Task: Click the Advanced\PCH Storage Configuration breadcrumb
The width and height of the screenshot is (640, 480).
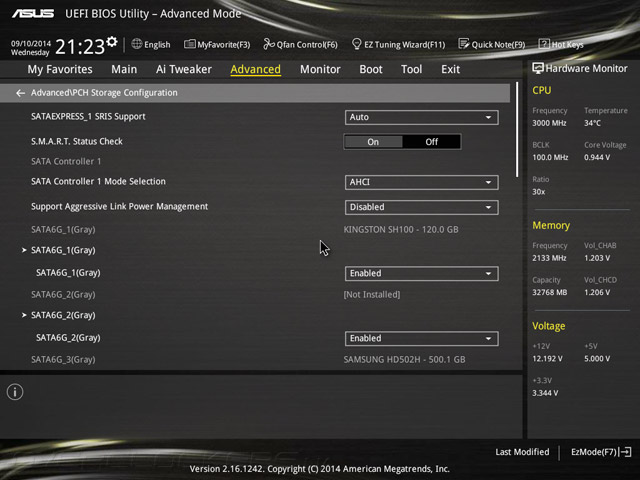Action: 104,93
